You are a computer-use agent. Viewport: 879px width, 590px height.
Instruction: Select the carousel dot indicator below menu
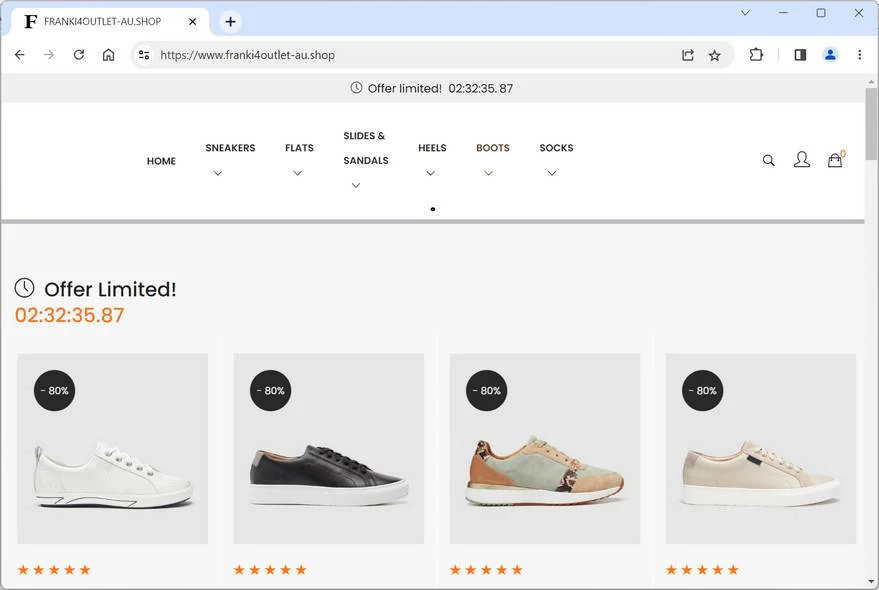433,209
